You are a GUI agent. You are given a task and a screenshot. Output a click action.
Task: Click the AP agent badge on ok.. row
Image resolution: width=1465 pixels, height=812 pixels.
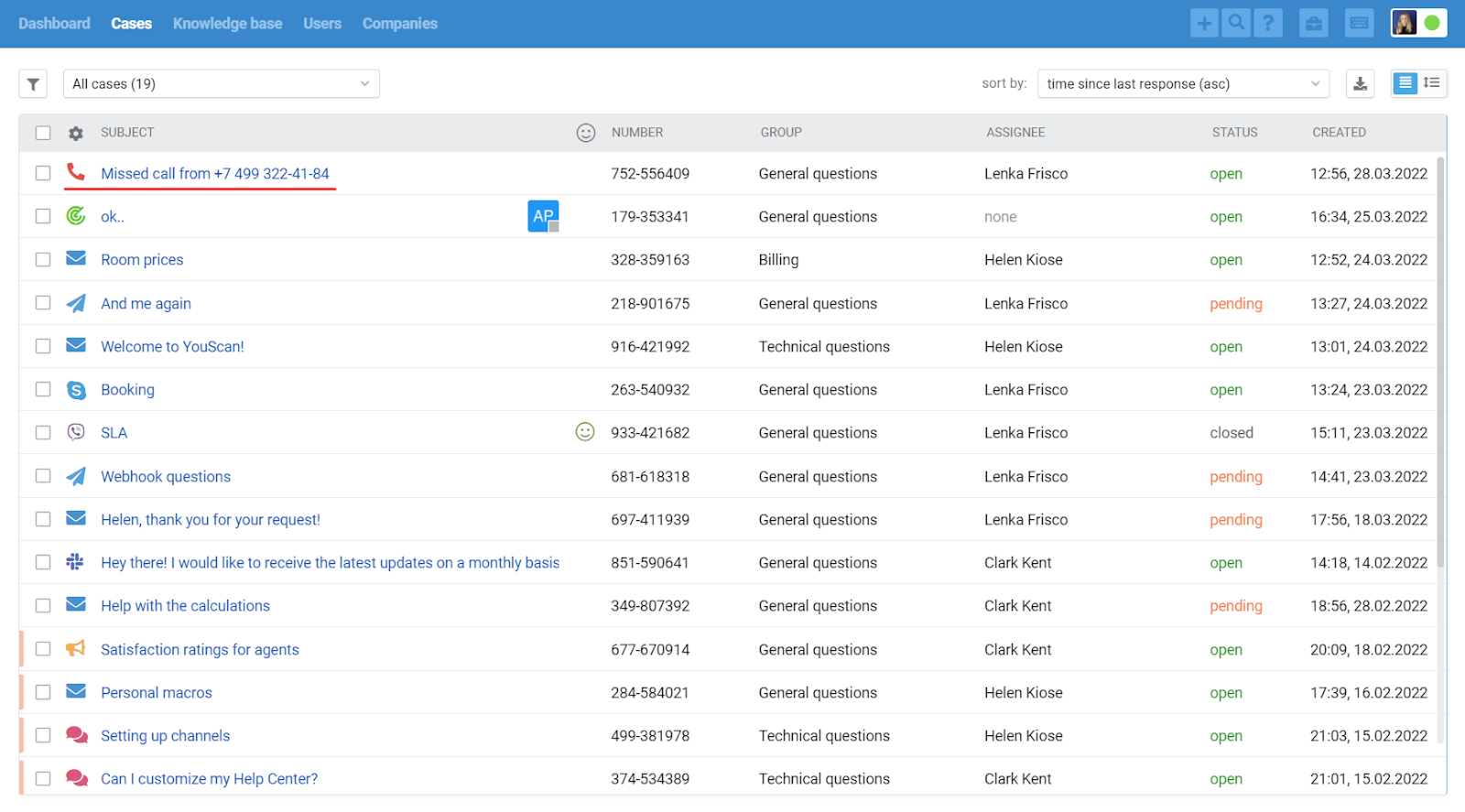tap(543, 216)
